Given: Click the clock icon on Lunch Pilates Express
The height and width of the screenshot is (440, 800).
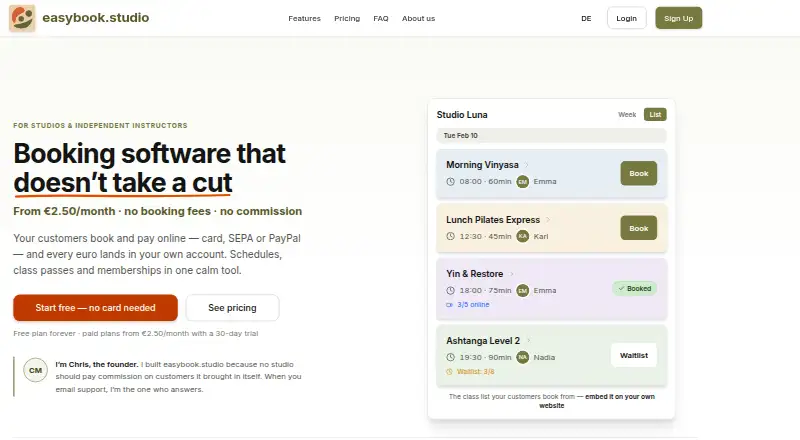Looking at the screenshot, I should pyautogui.click(x=451, y=236).
